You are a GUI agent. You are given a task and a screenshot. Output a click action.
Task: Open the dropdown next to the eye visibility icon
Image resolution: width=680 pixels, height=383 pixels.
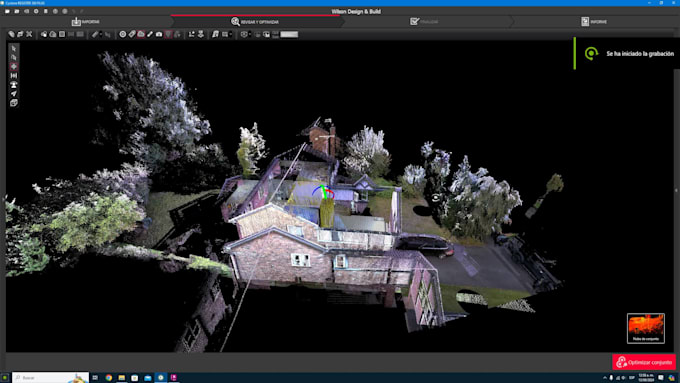250,34
